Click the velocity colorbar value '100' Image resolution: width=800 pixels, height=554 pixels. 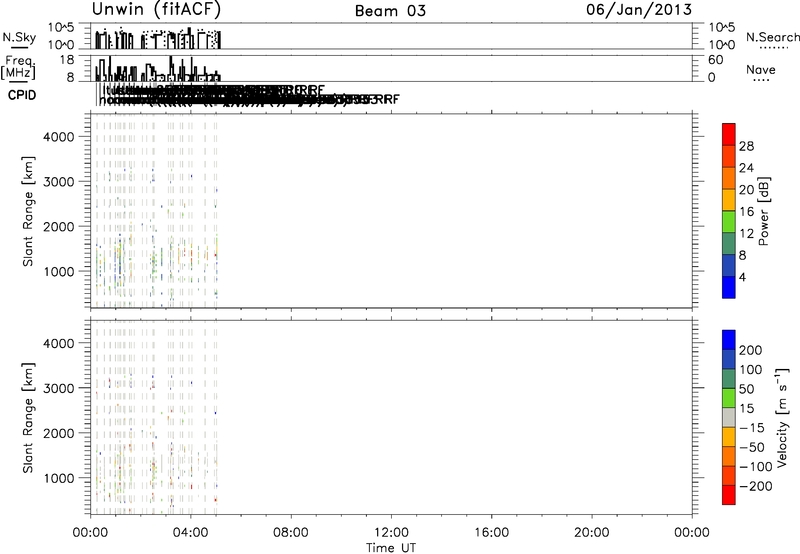(x=751, y=370)
